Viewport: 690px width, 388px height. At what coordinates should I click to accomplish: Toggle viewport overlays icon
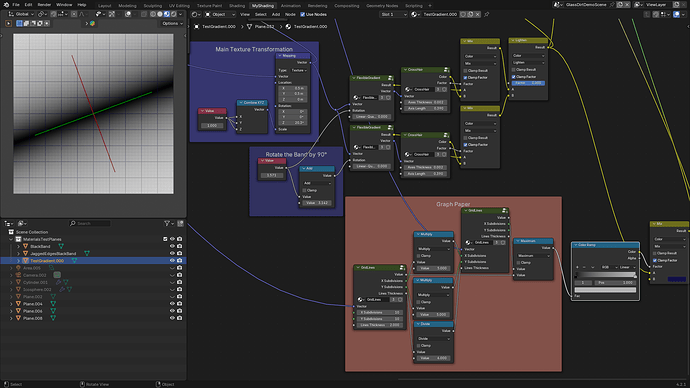click(x=128, y=14)
